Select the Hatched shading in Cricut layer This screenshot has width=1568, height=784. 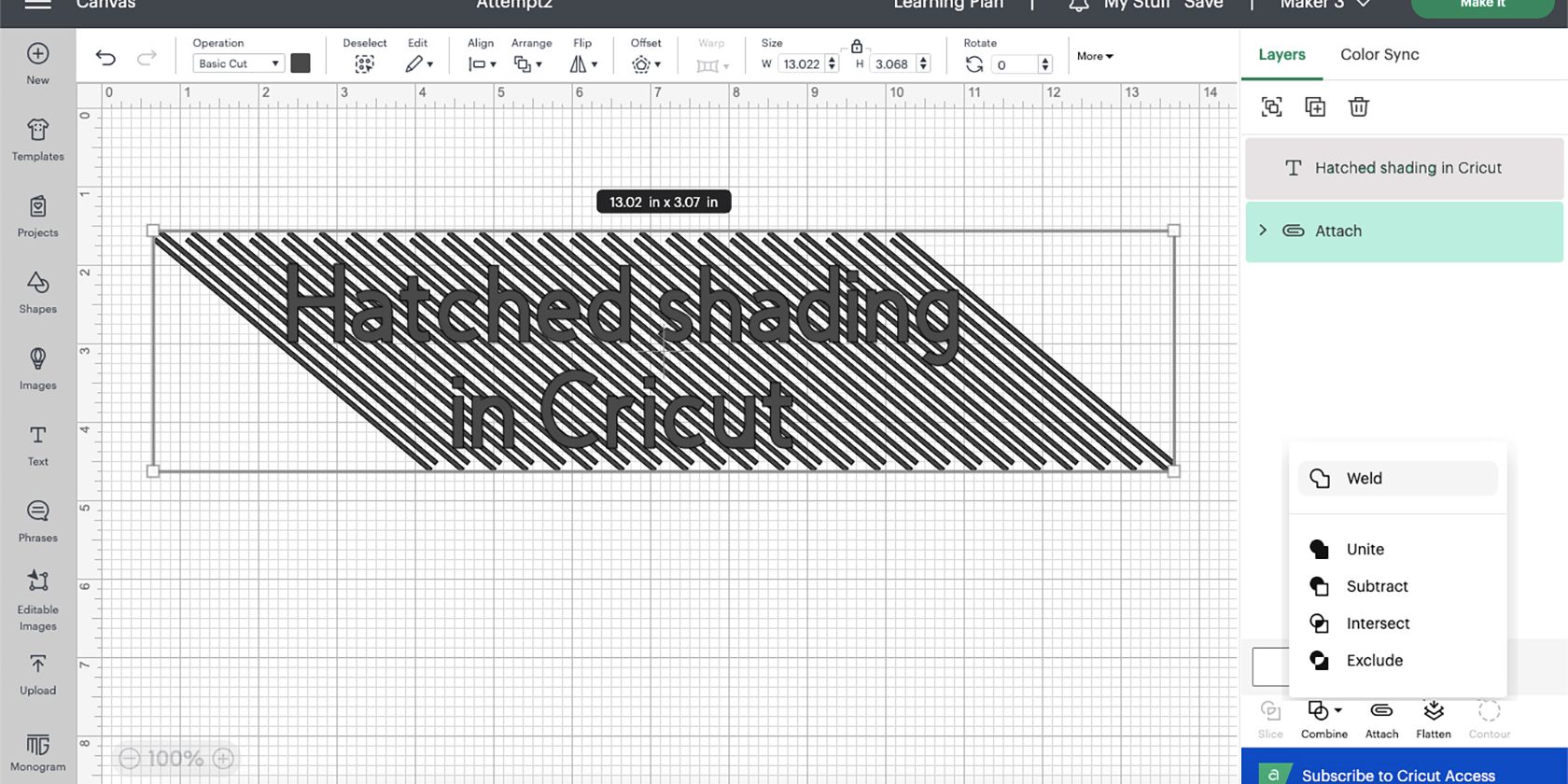1404,168
